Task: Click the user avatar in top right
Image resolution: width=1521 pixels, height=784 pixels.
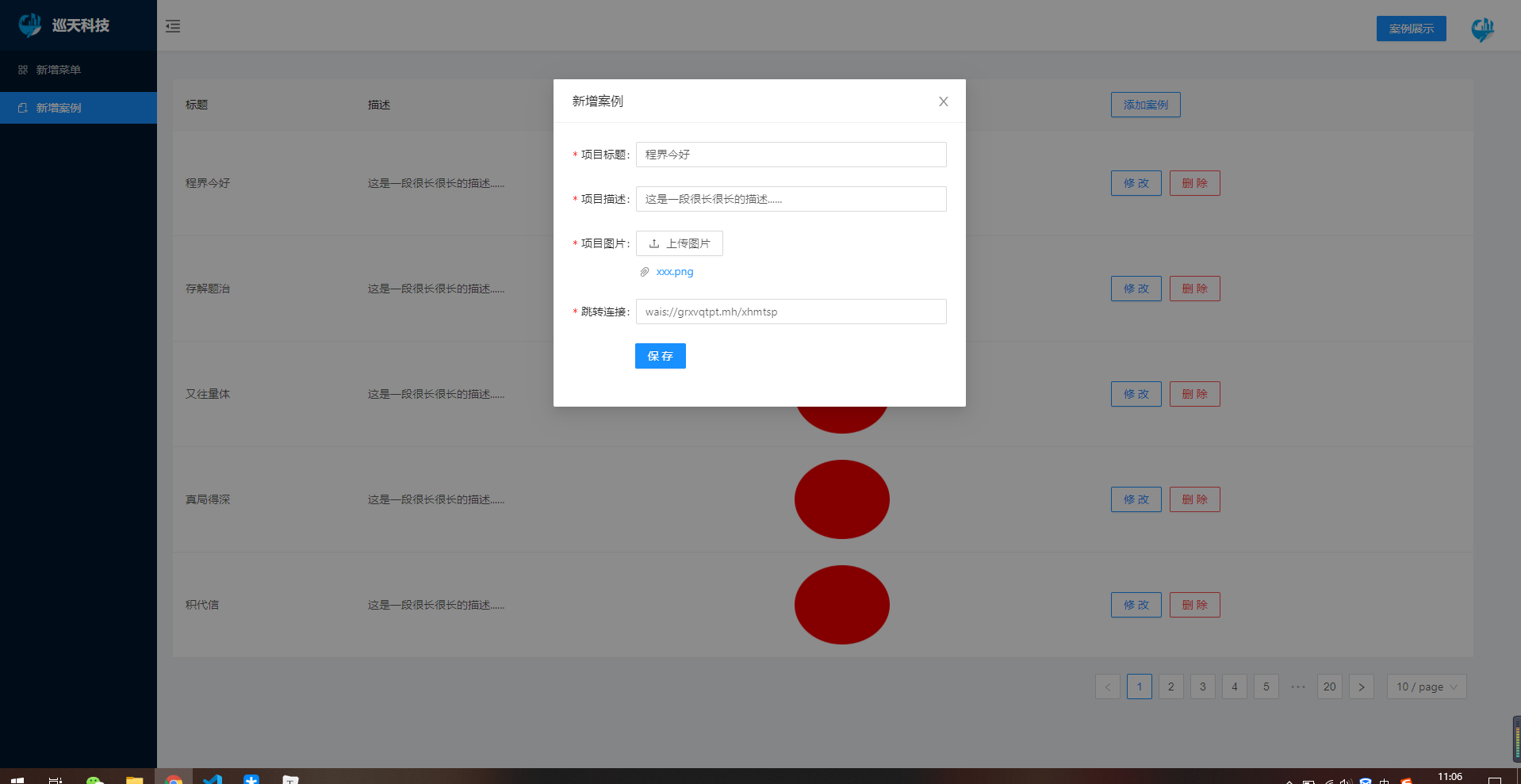Action: click(1482, 29)
